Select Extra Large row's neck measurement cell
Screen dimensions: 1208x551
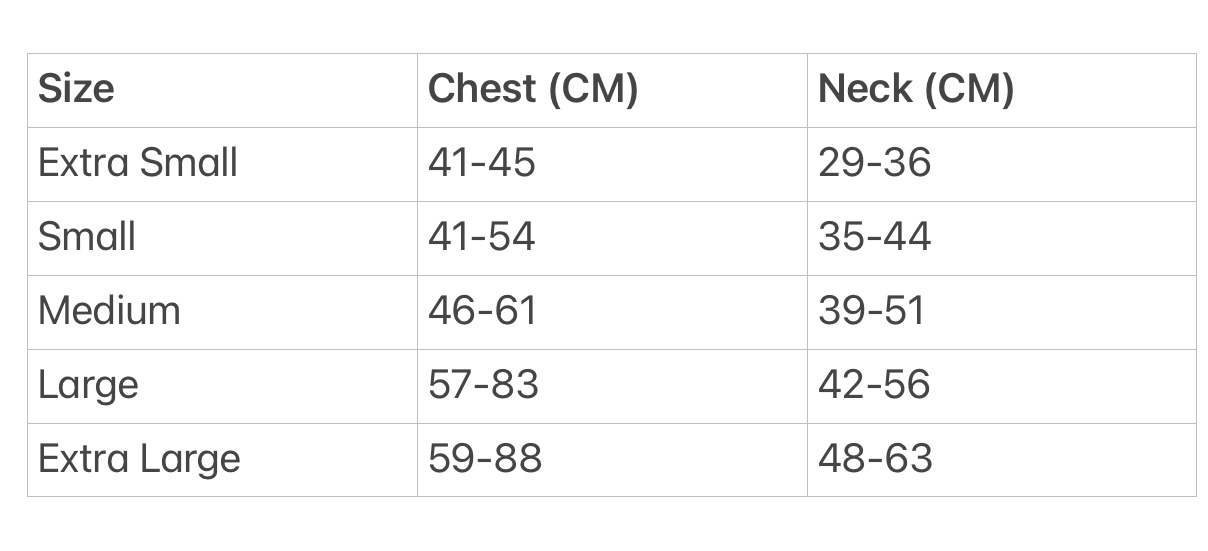(x=1002, y=459)
